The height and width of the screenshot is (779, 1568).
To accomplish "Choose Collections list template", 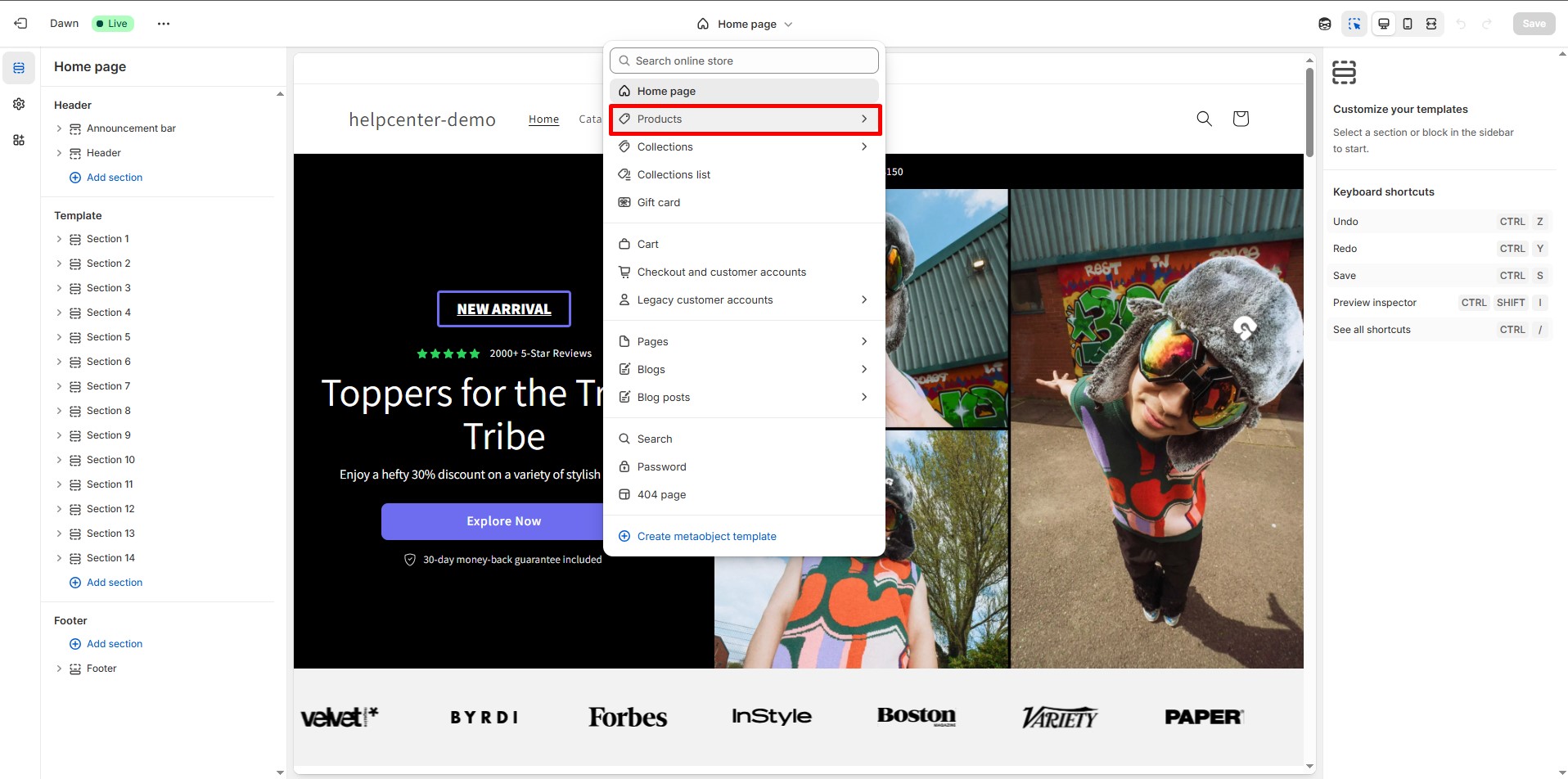I will 744,174.
